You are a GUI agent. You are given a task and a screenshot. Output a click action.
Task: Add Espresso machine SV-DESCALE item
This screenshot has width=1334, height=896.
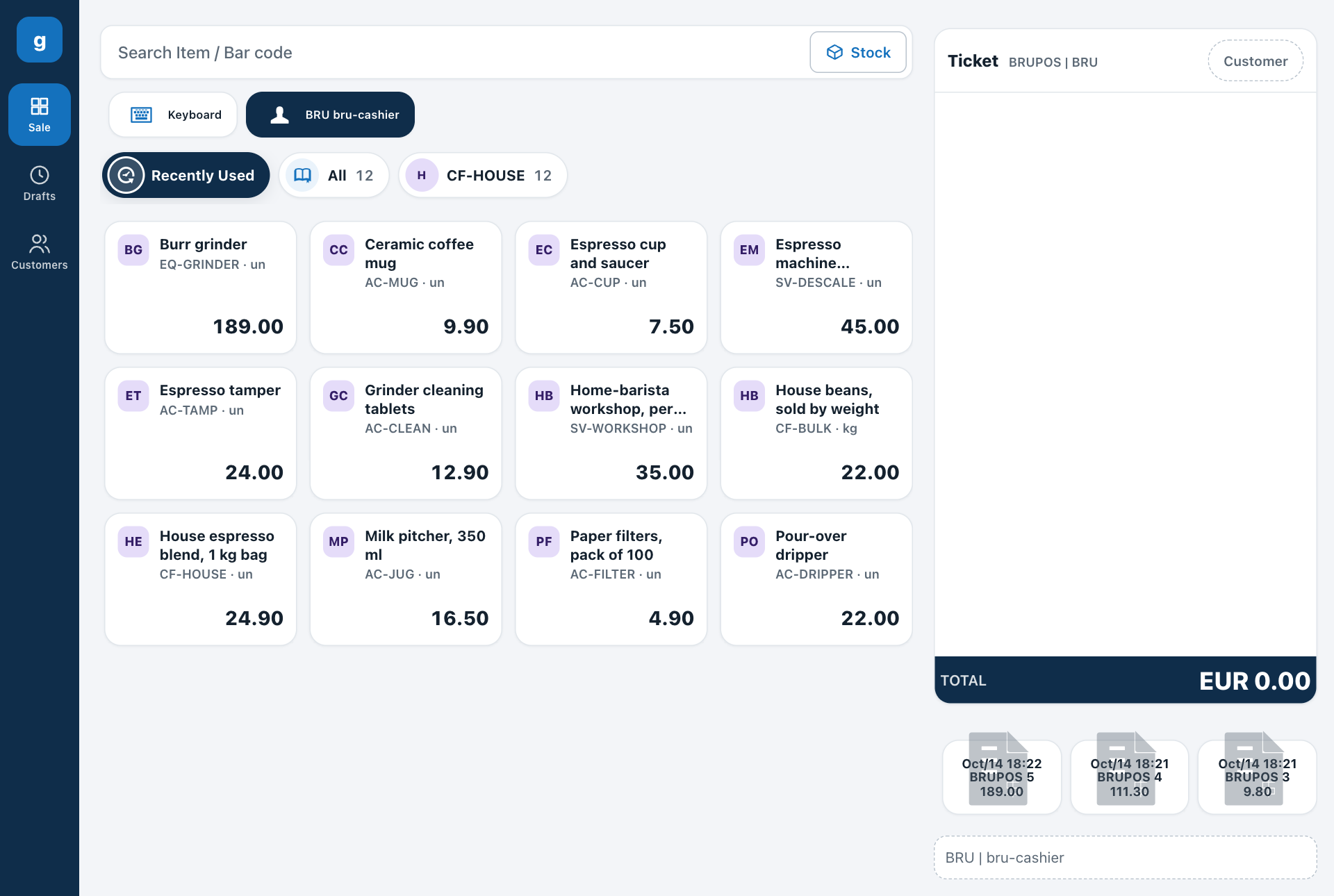click(816, 288)
